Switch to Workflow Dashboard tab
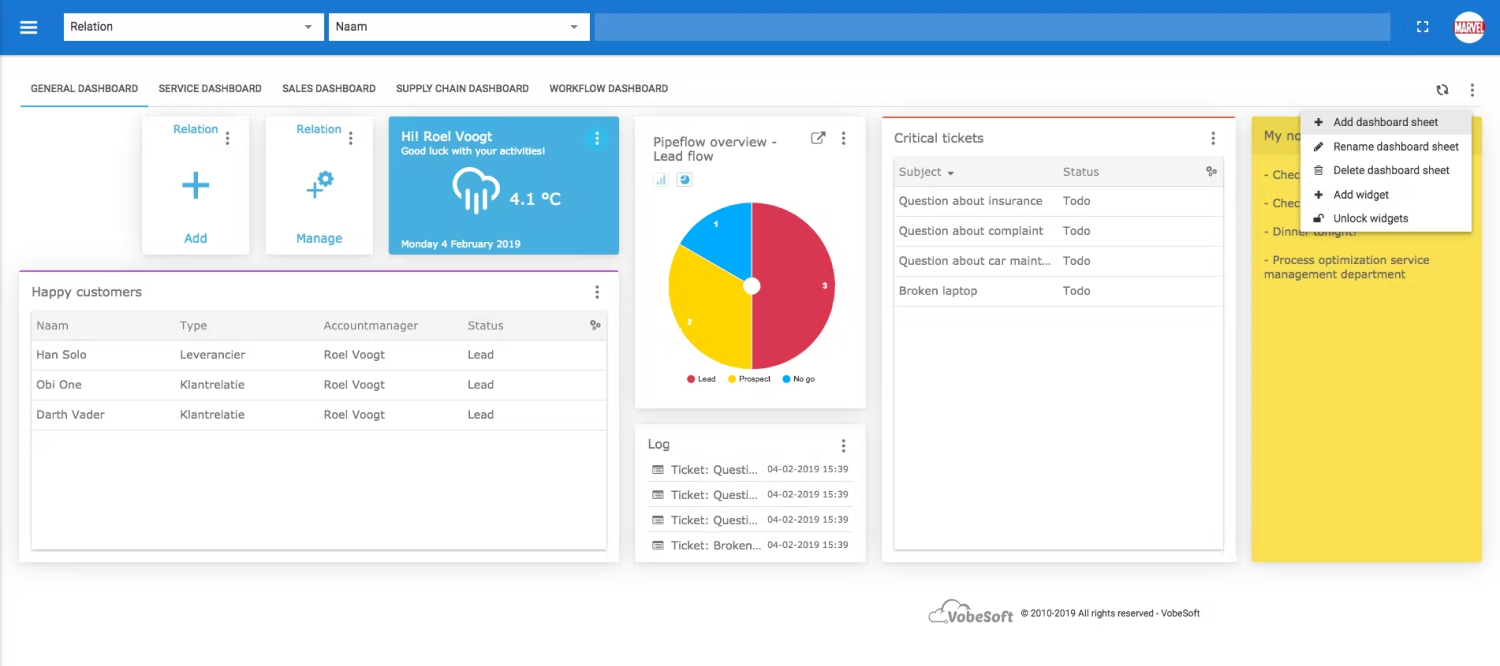The width and height of the screenshot is (1500, 666). coord(608,89)
